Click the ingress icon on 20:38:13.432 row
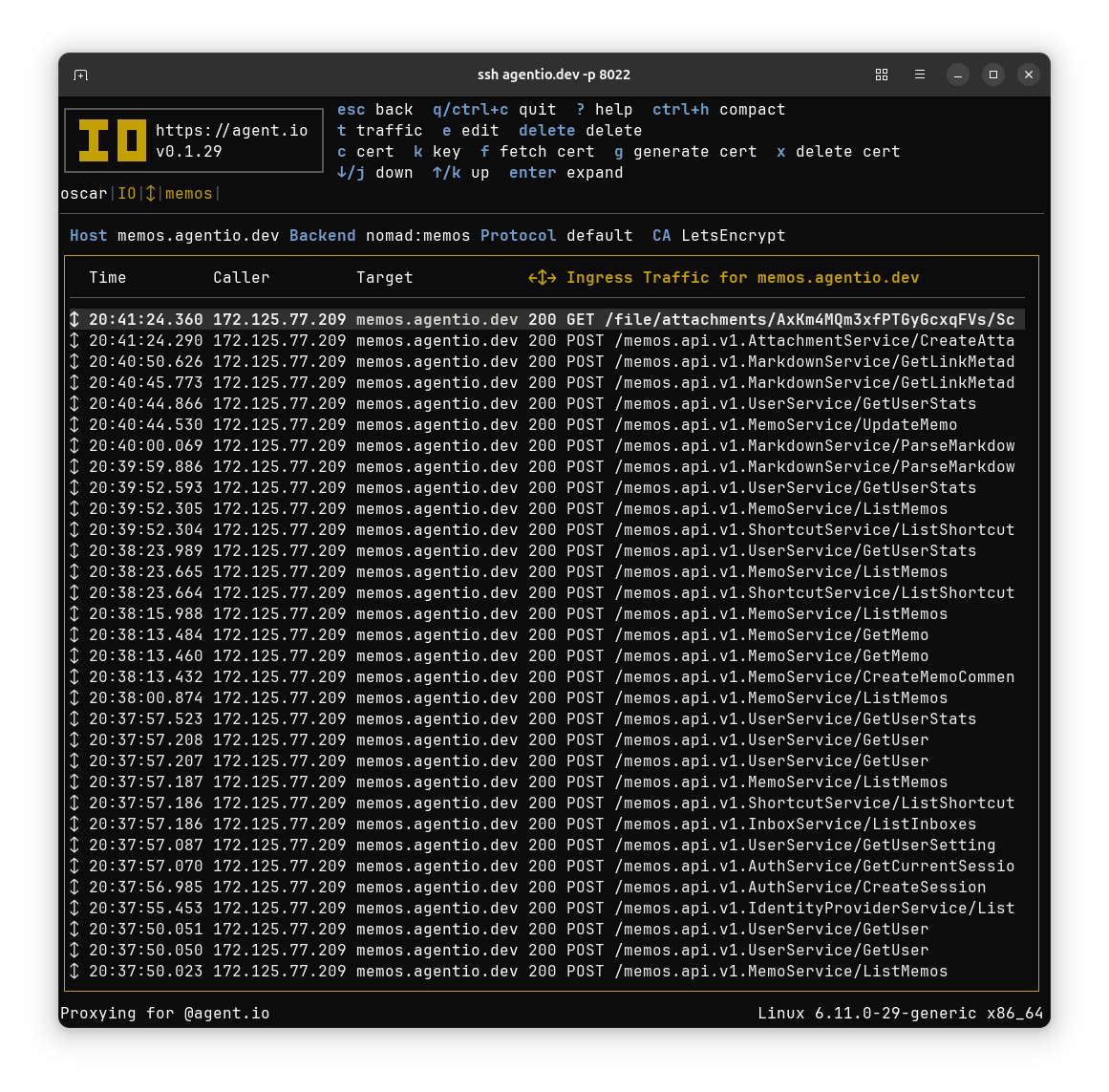This screenshot has width=1109, height=1092. tap(75, 676)
